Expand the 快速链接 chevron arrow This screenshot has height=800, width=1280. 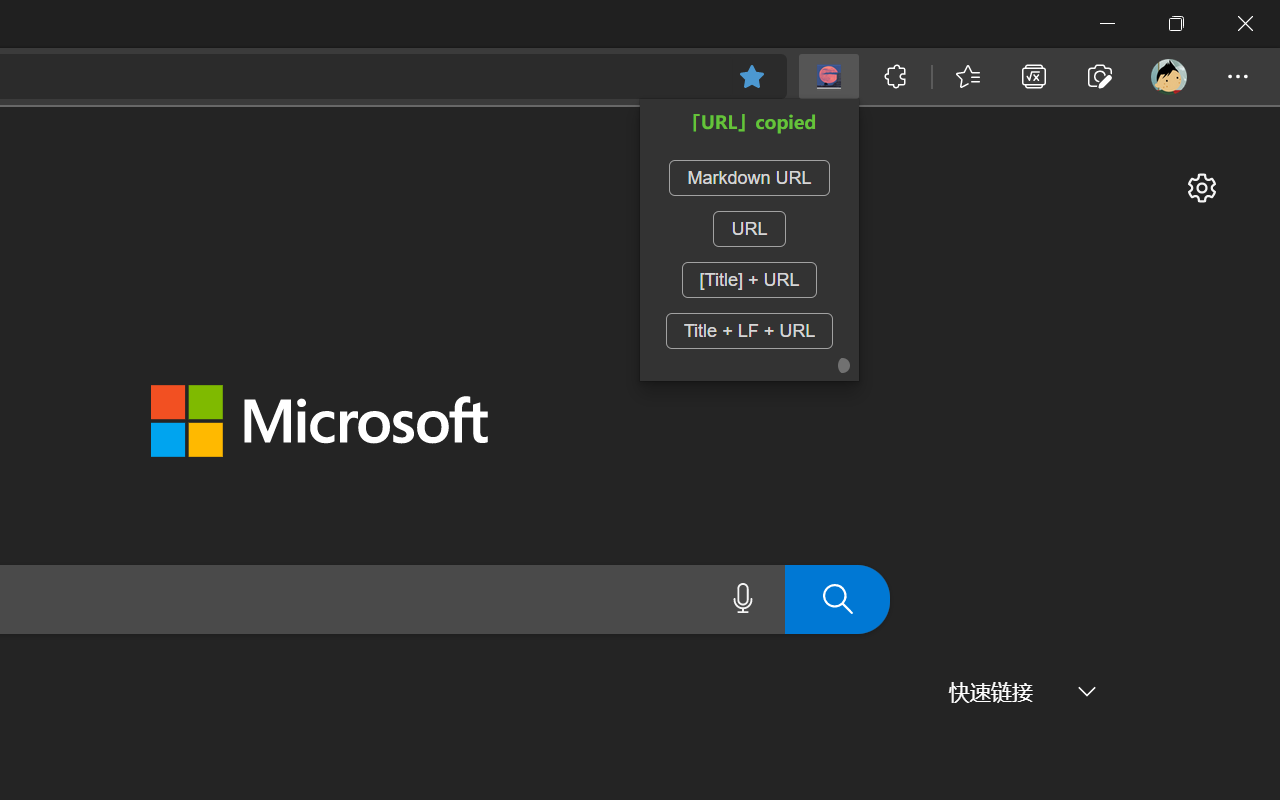(1087, 692)
